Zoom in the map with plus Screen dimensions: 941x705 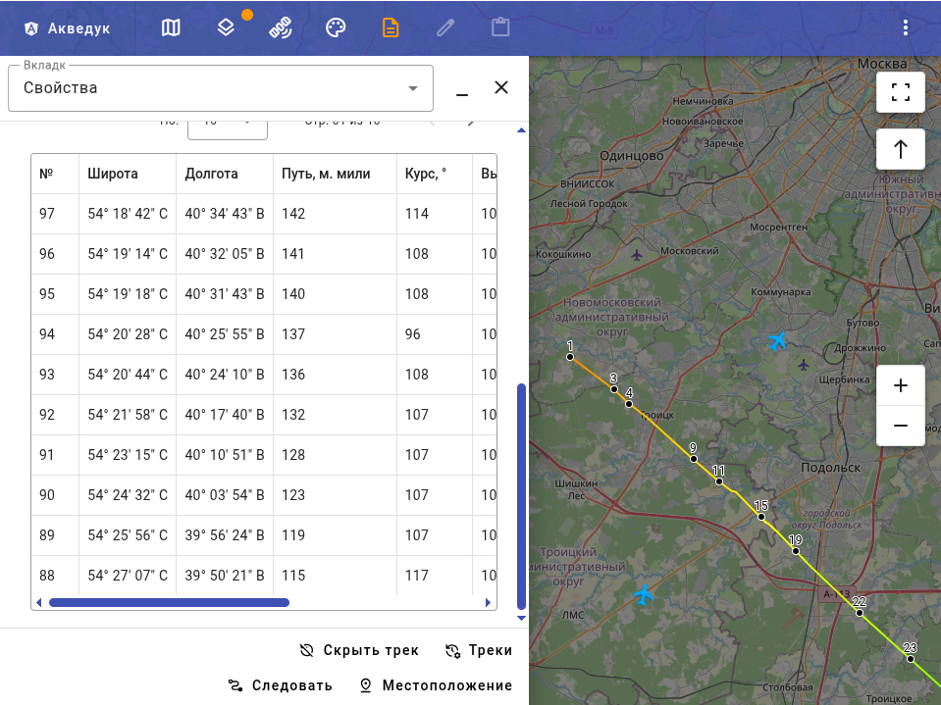point(900,385)
